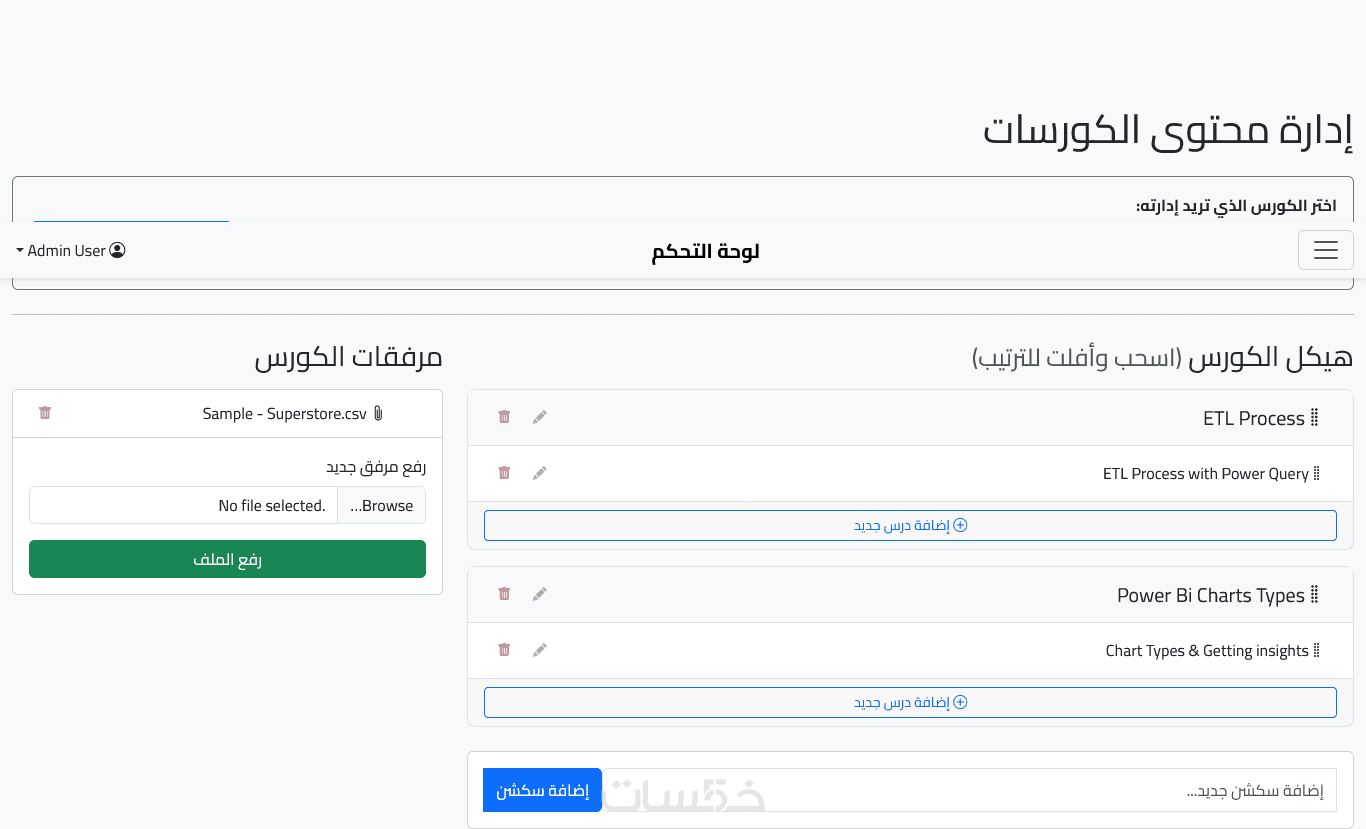This screenshot has width=1366, height=829.
Task: Delete ETL Process with Power Query lesson
Action: pos(504,473)
